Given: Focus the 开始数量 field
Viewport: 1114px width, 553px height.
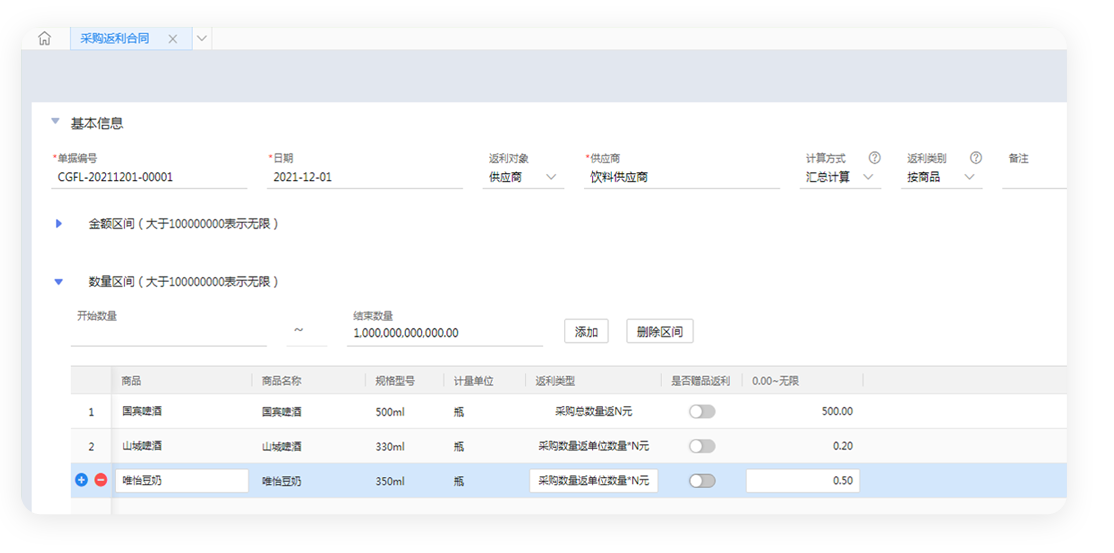Looking at the screenshot, I should (169, 333).
